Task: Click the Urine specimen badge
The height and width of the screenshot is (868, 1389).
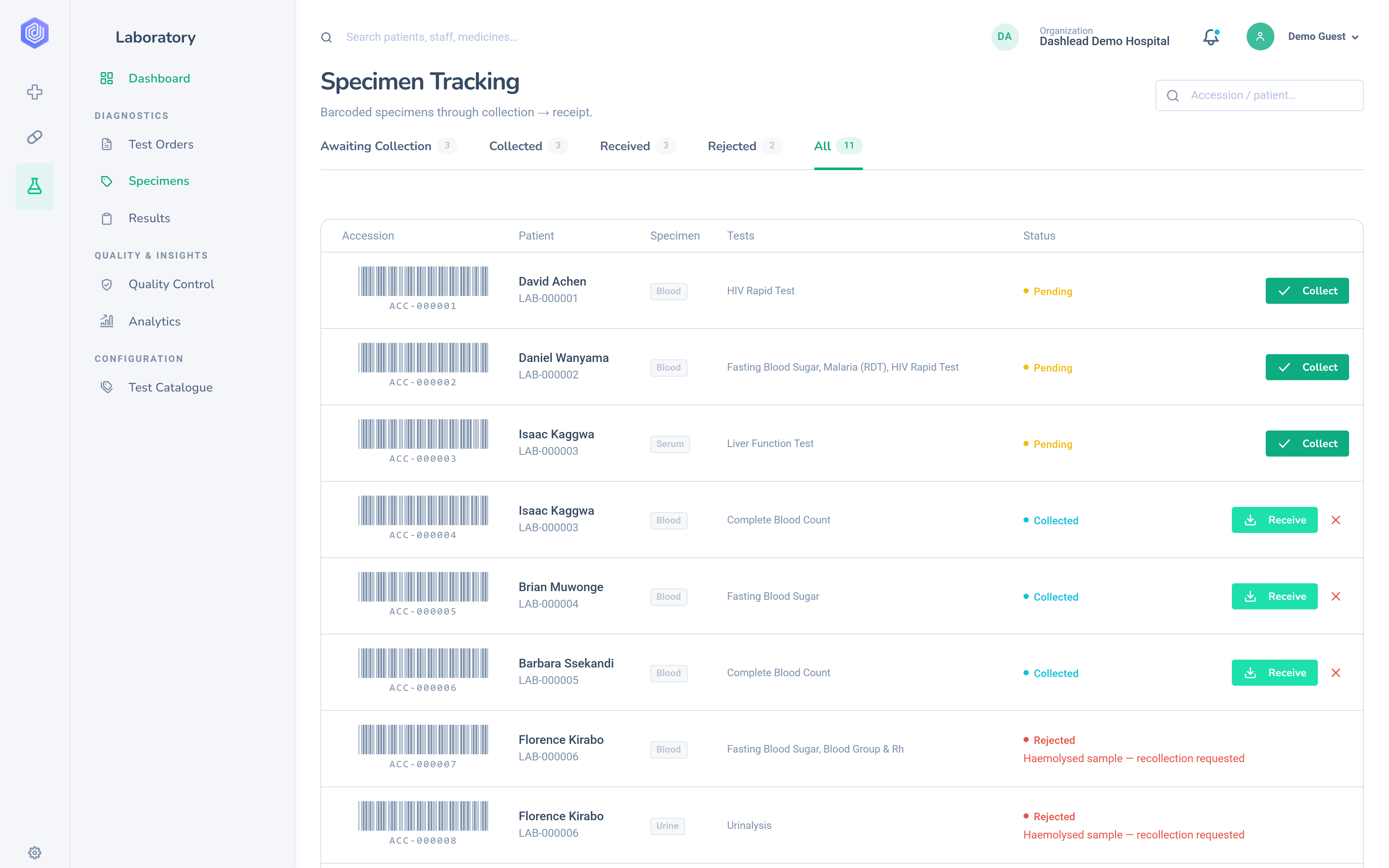Action: [x=667, y=825]
